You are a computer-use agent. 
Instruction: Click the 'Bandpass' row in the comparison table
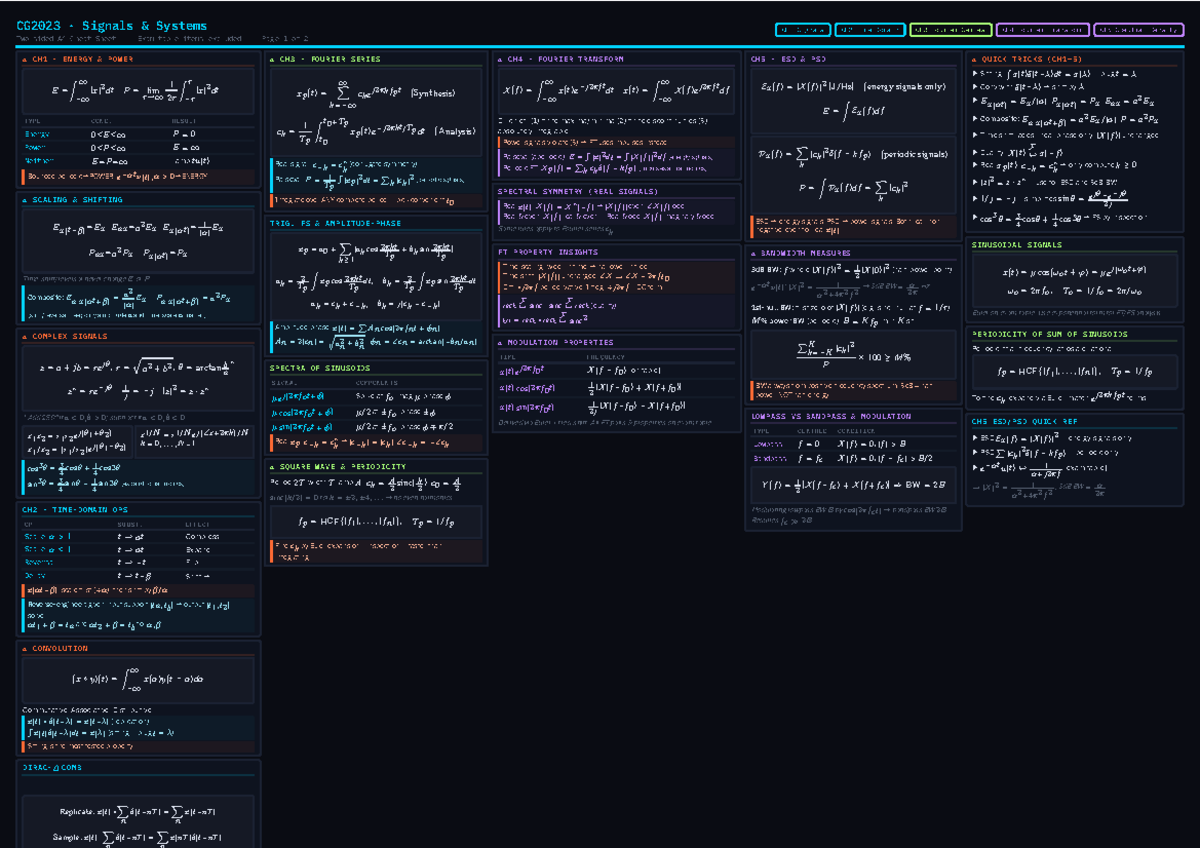click(853, 457)
